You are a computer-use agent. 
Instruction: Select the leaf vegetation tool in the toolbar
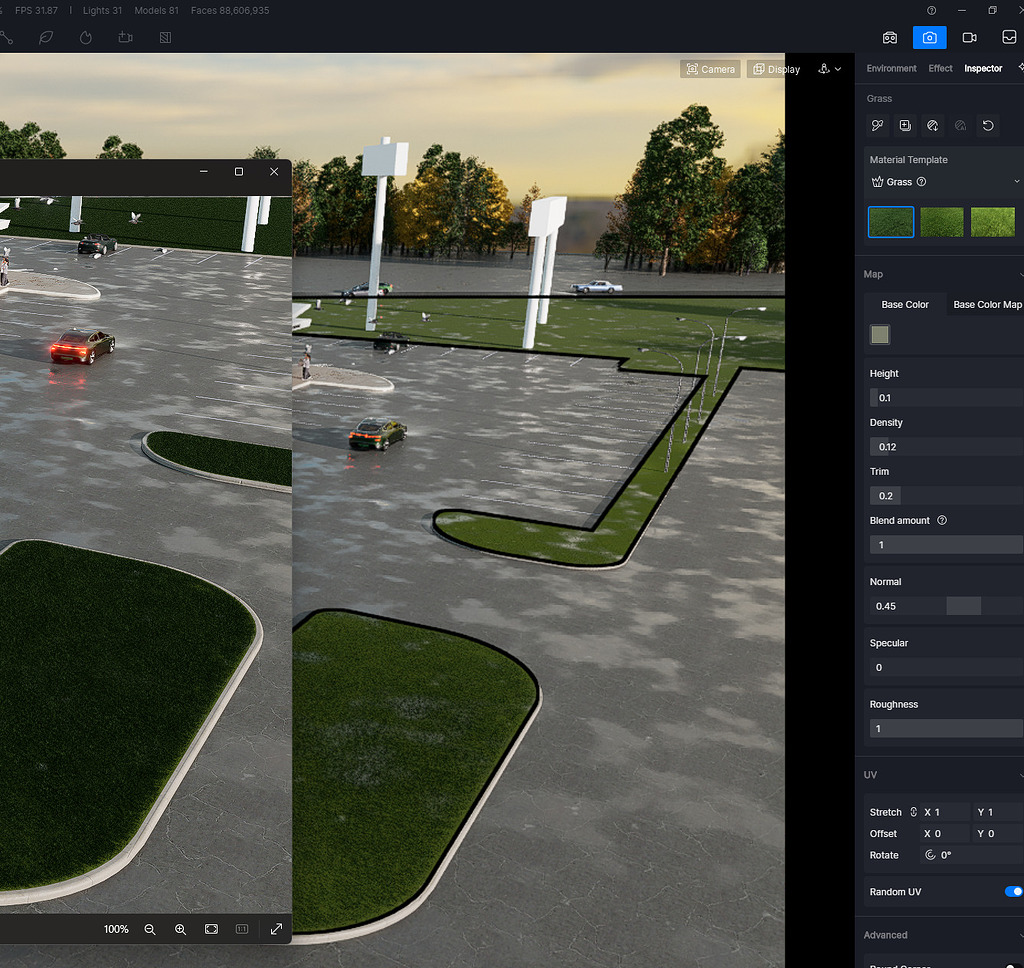click(x=45, y=37)
